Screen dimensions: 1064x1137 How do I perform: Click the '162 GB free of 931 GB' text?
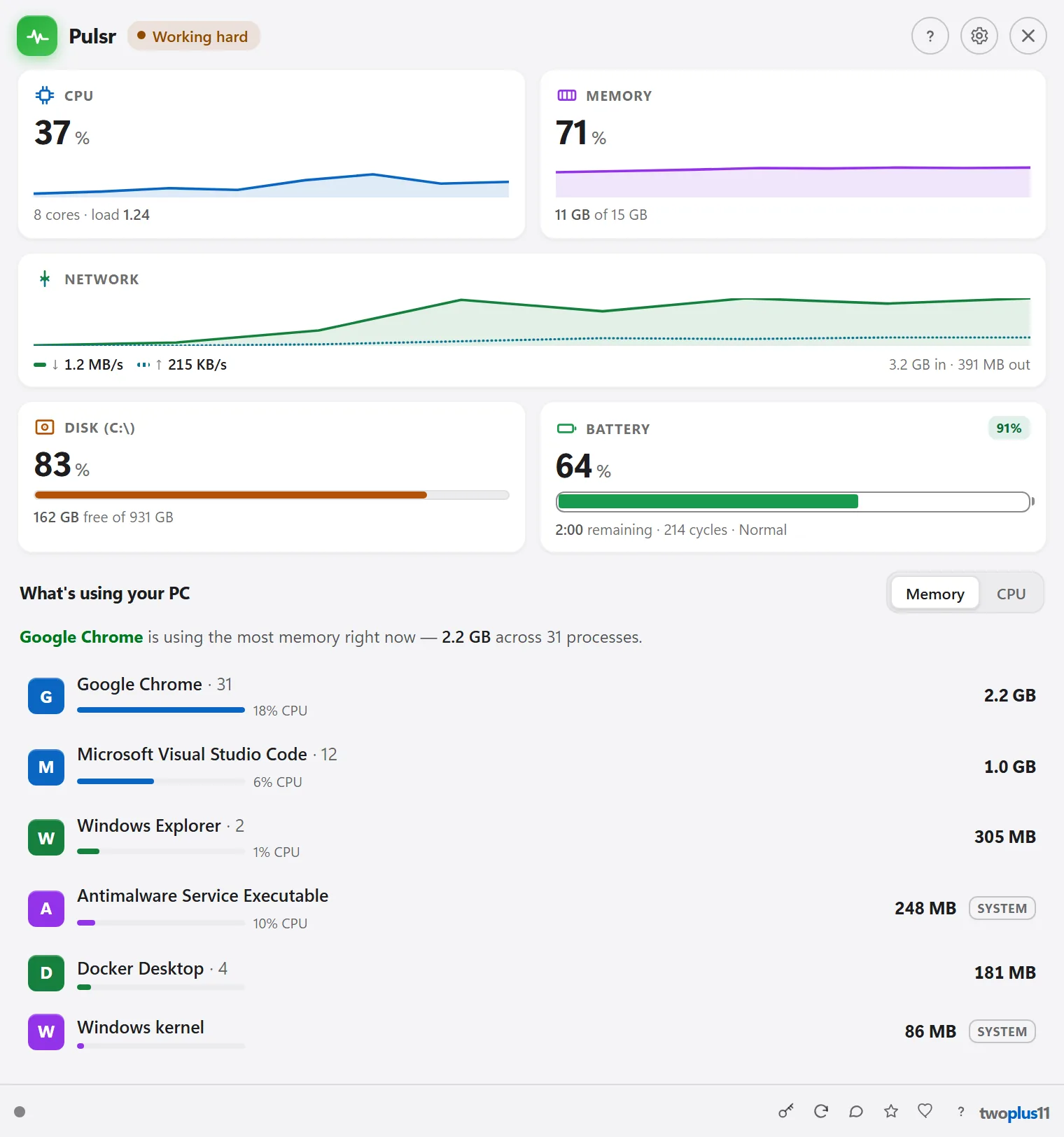click(104, 517)
